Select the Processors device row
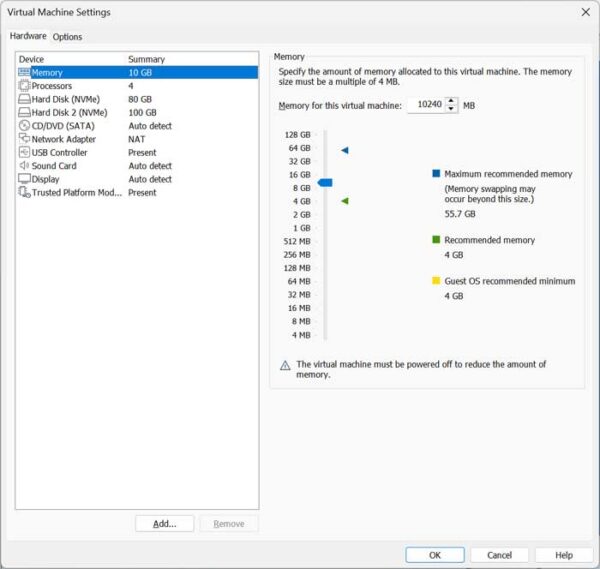Viewport: 600px width, 569px height. [138, 86]
